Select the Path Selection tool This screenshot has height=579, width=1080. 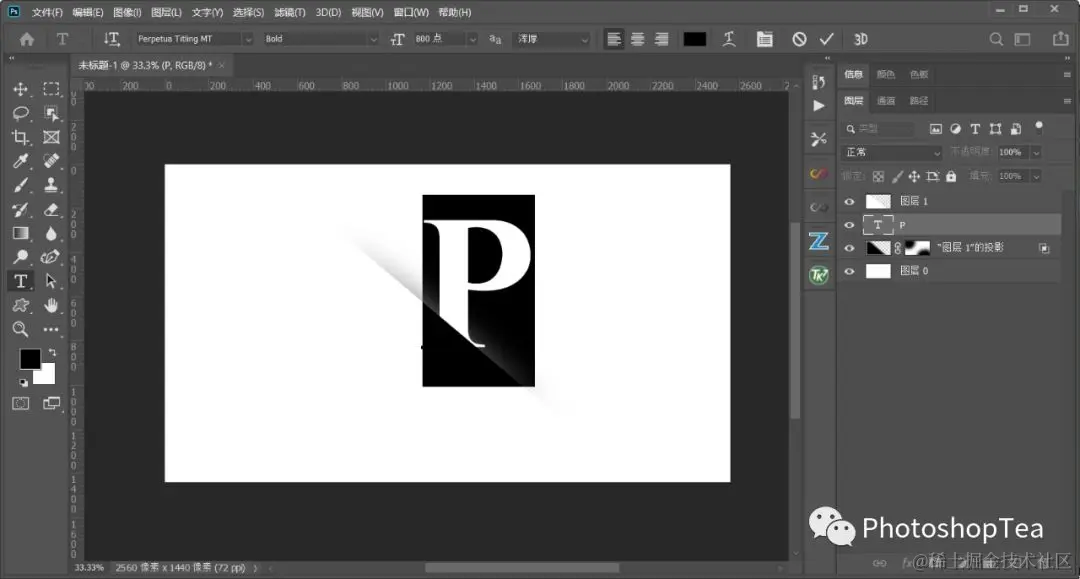[51, 281]
